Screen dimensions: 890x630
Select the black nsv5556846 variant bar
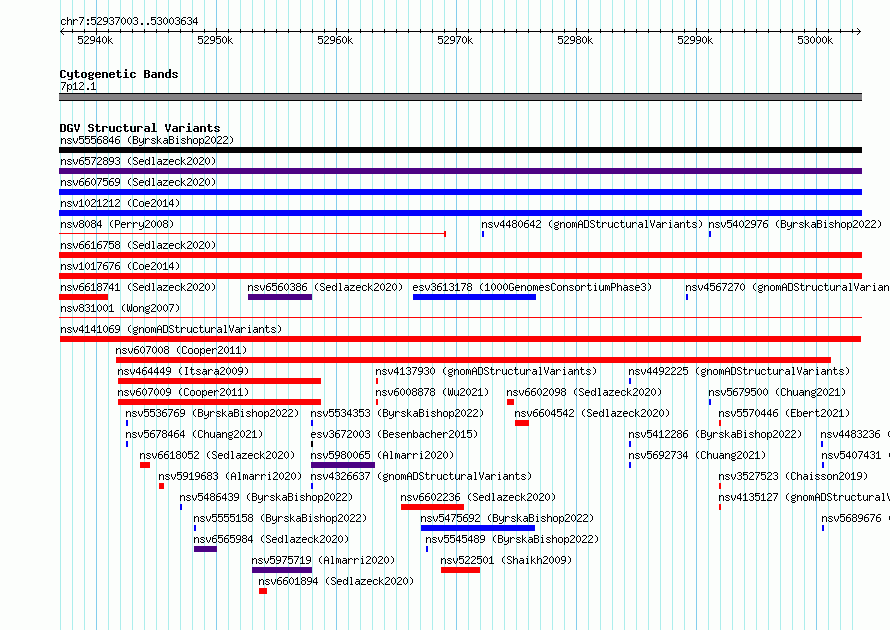click(460, 150)
